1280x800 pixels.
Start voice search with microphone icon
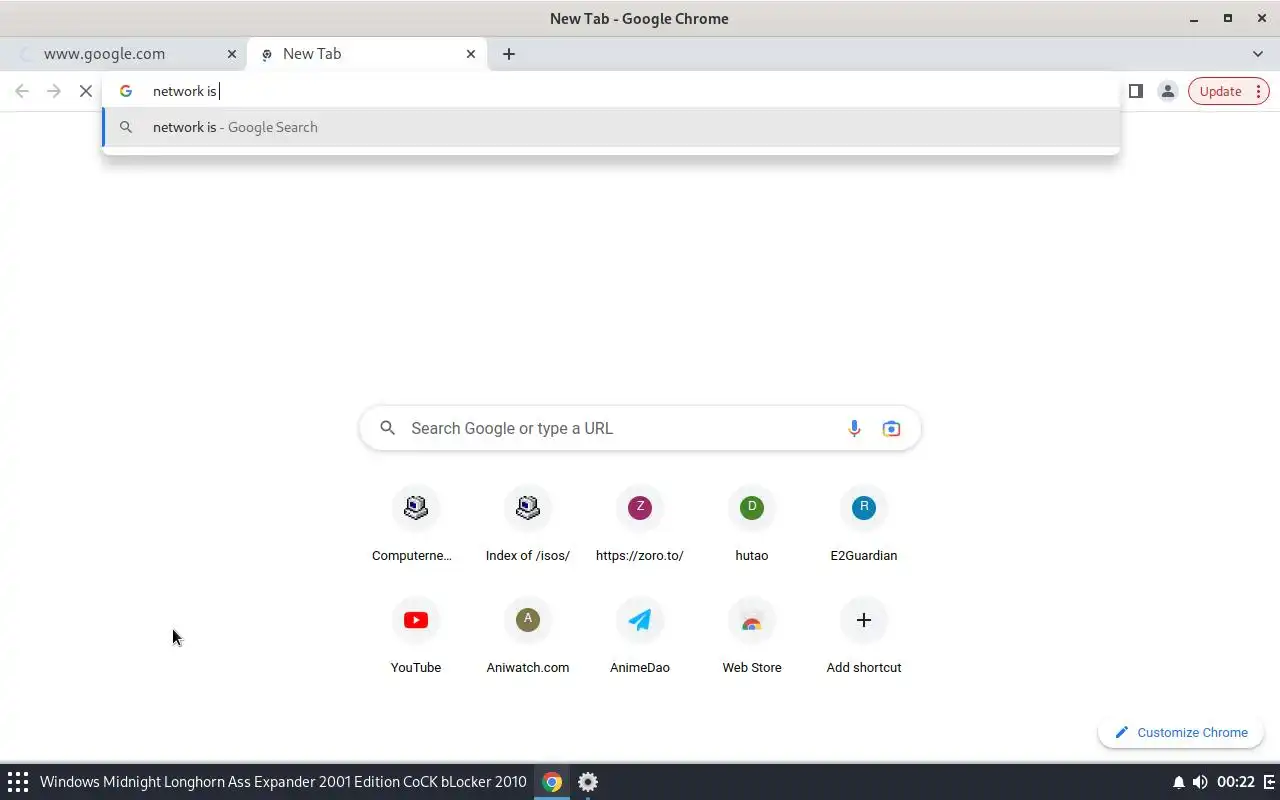(x=854, y=428)
